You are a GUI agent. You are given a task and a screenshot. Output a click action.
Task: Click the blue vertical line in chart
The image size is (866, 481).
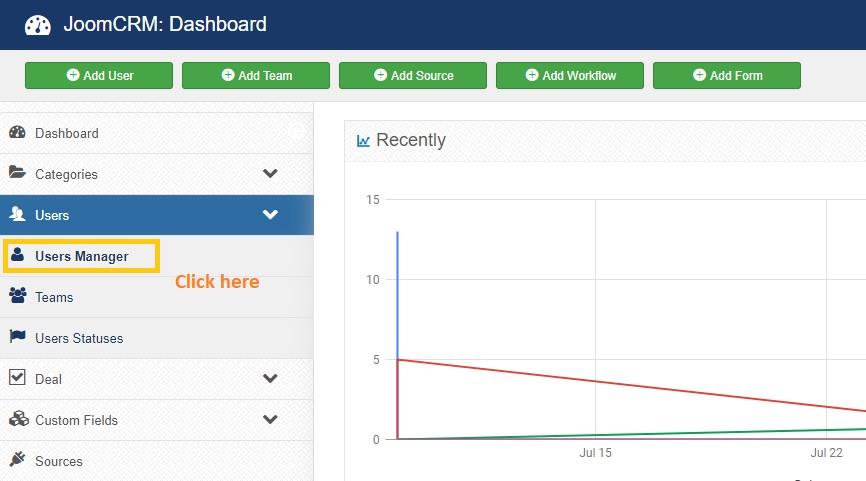[398, 293]
